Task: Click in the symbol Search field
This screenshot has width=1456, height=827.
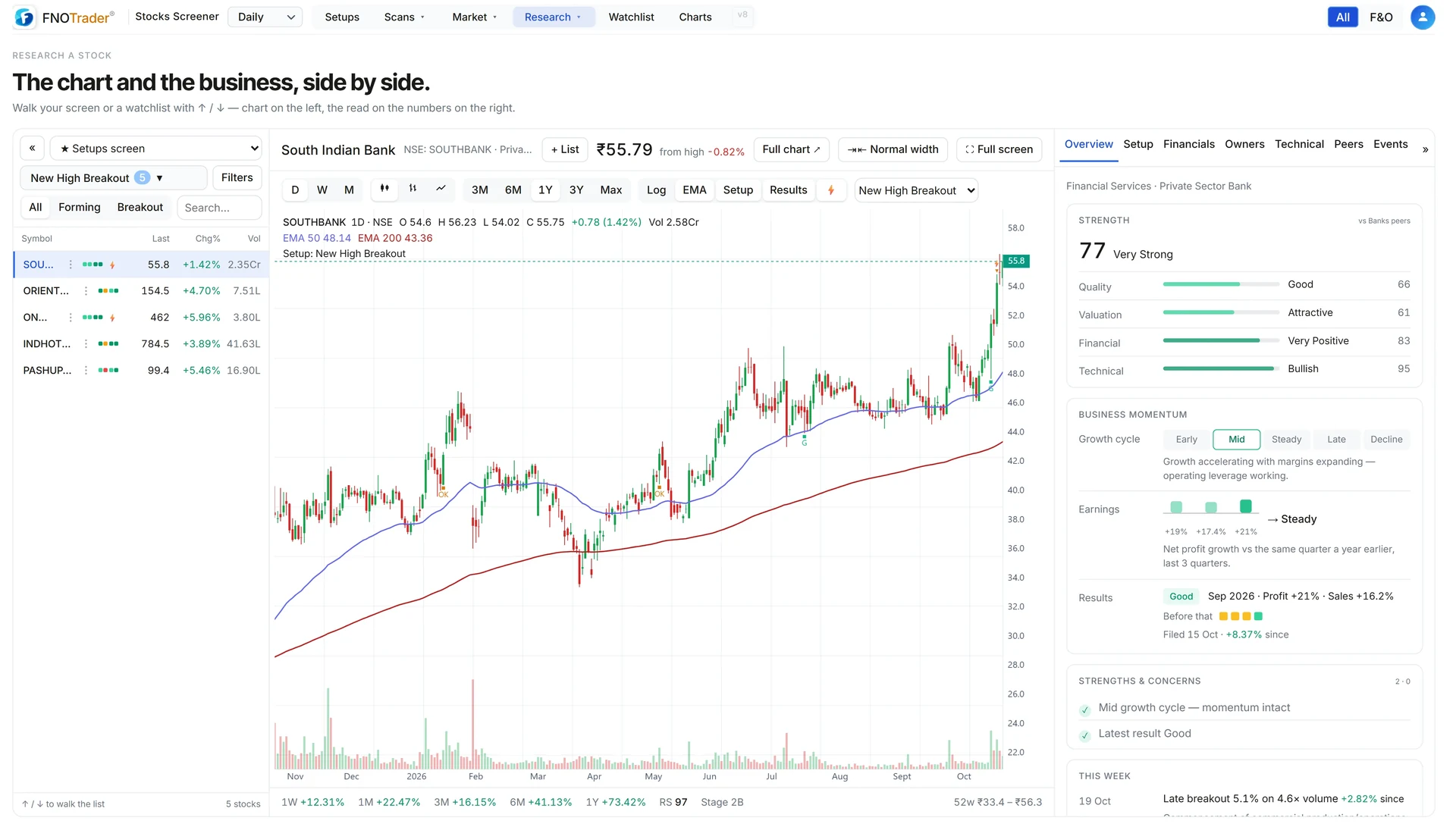Action: (219, 208)
